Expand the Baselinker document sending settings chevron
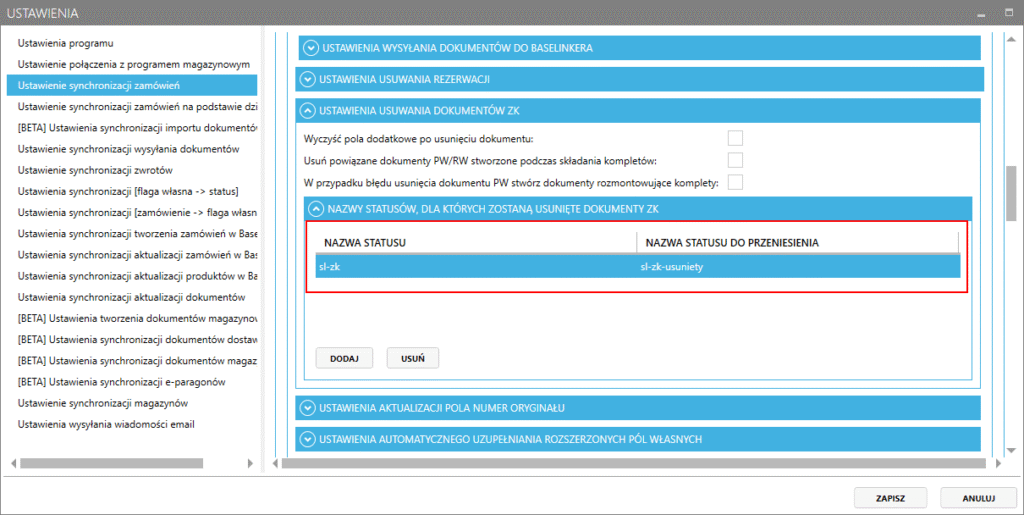Image resolution: width=1024 pixels, height=515 pixels. [310, 48]
